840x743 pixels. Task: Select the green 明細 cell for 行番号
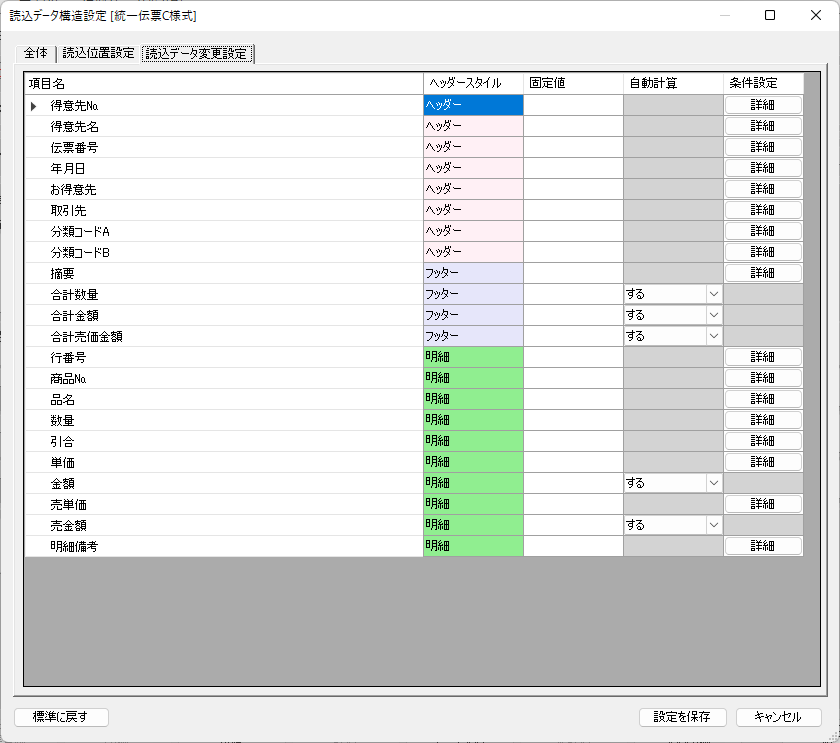(x=473, y=357)
